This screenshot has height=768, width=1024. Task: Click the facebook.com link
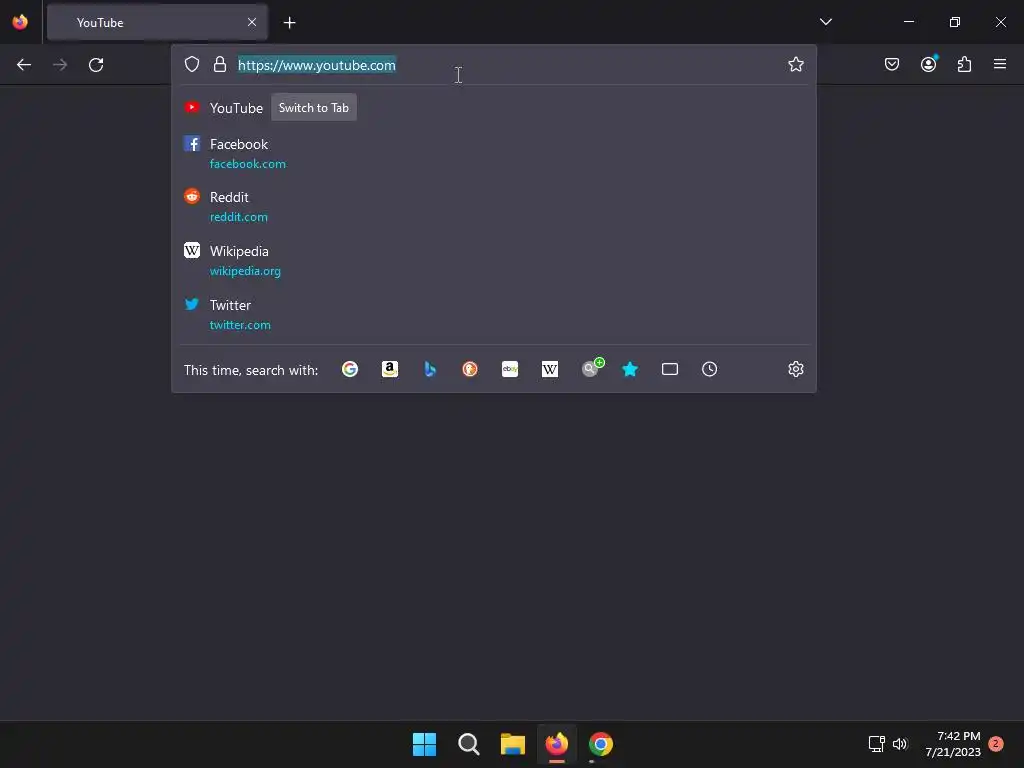[248, 164]
